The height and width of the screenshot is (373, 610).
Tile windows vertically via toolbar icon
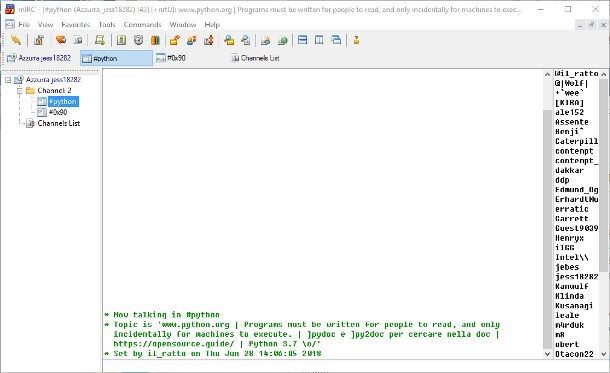pyautogui.click(x=319, y=40)
